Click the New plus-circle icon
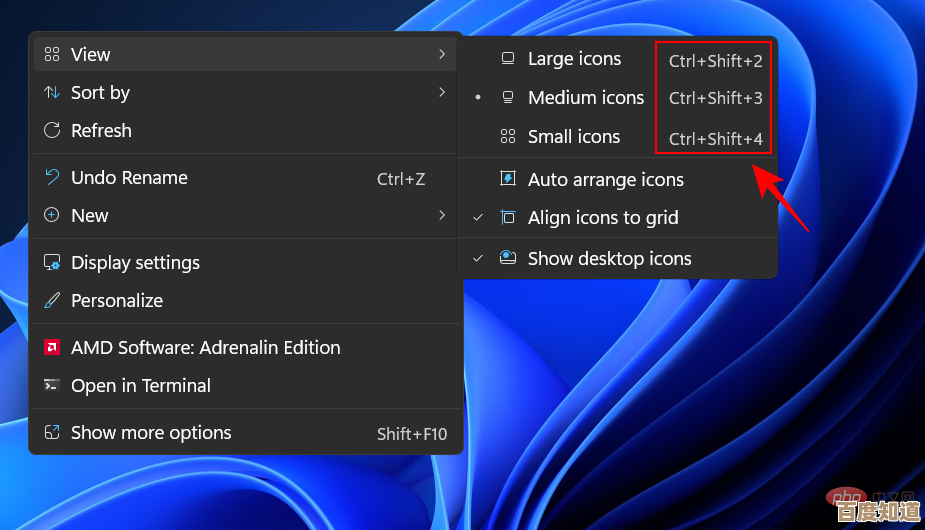The width and height of the screenshot is (925, 530). click(52, 216)
